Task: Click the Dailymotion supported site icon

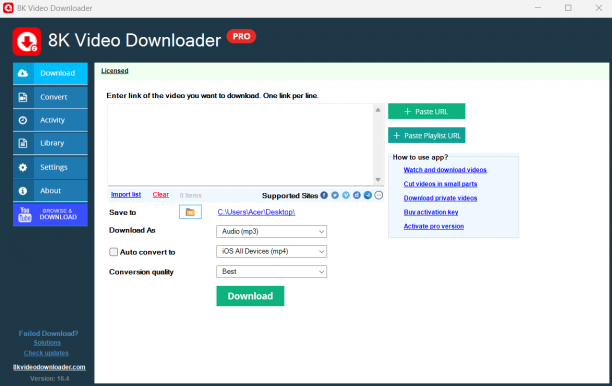Action: (x=357, y=195)
